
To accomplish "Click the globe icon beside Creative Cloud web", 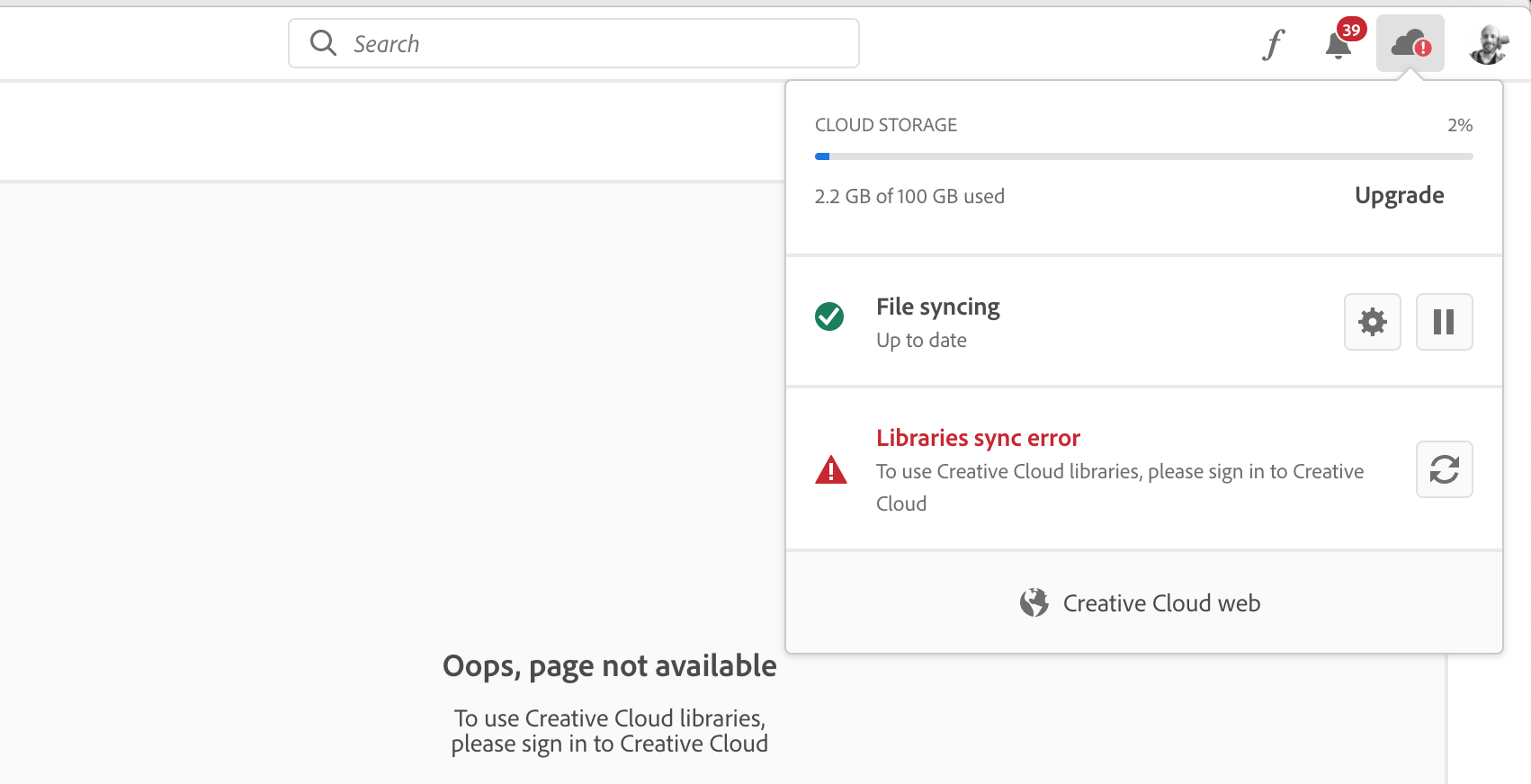I will point(1034,602).
